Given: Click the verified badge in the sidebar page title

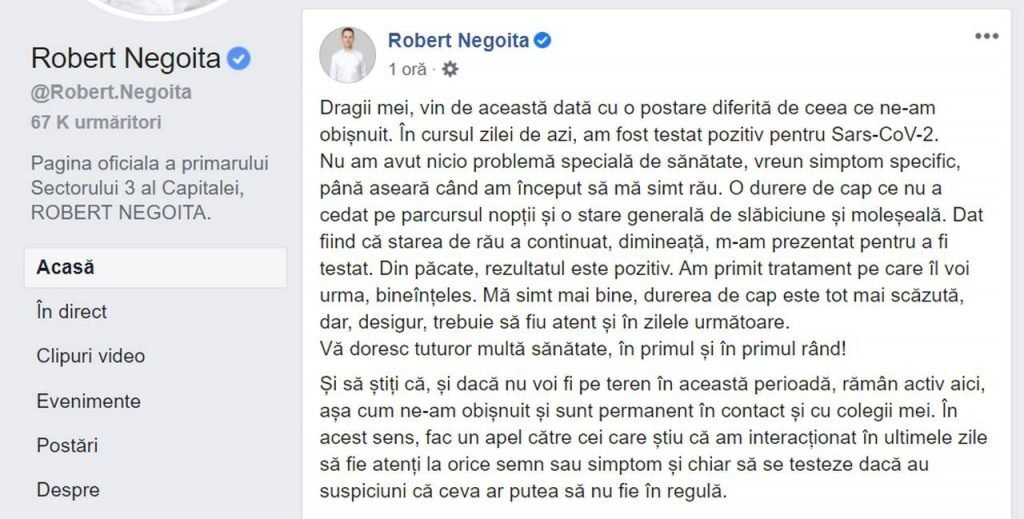Looking at the screenshot, I should 238,59.
